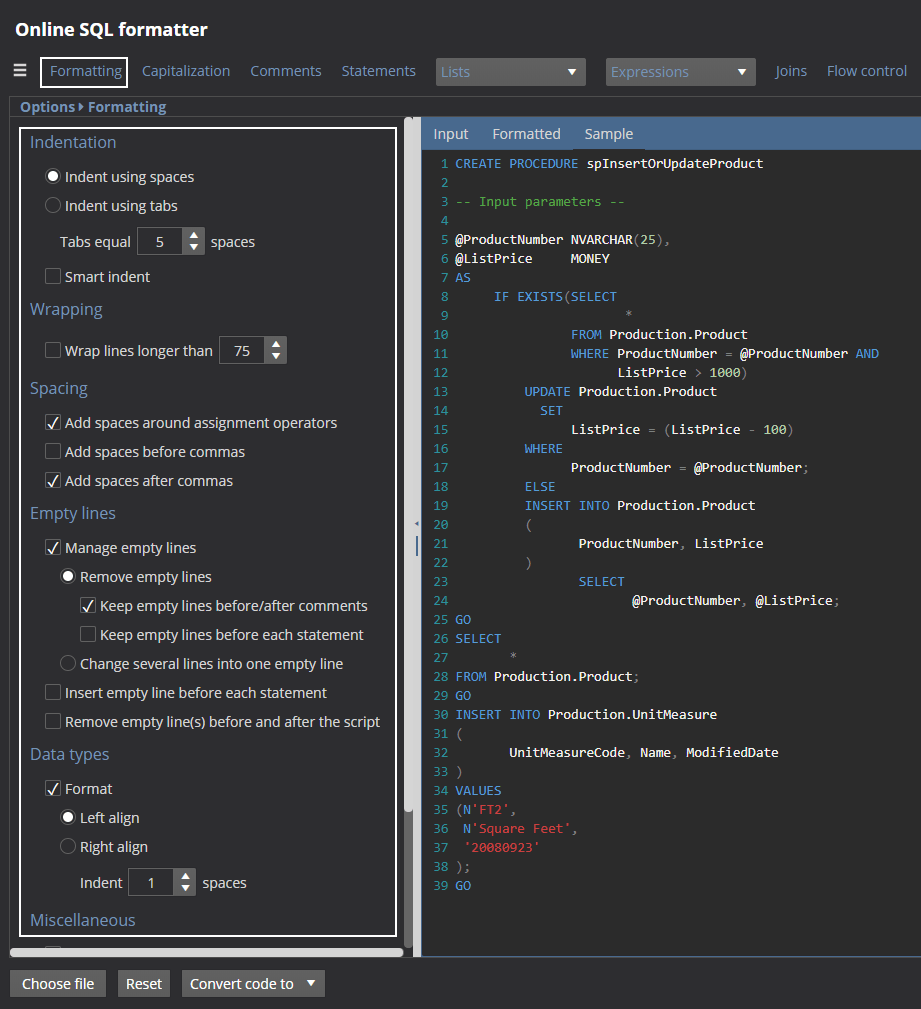Select Change several lines into one empty line
Screen dimensions: 921x1009
(x=68, y=663)
